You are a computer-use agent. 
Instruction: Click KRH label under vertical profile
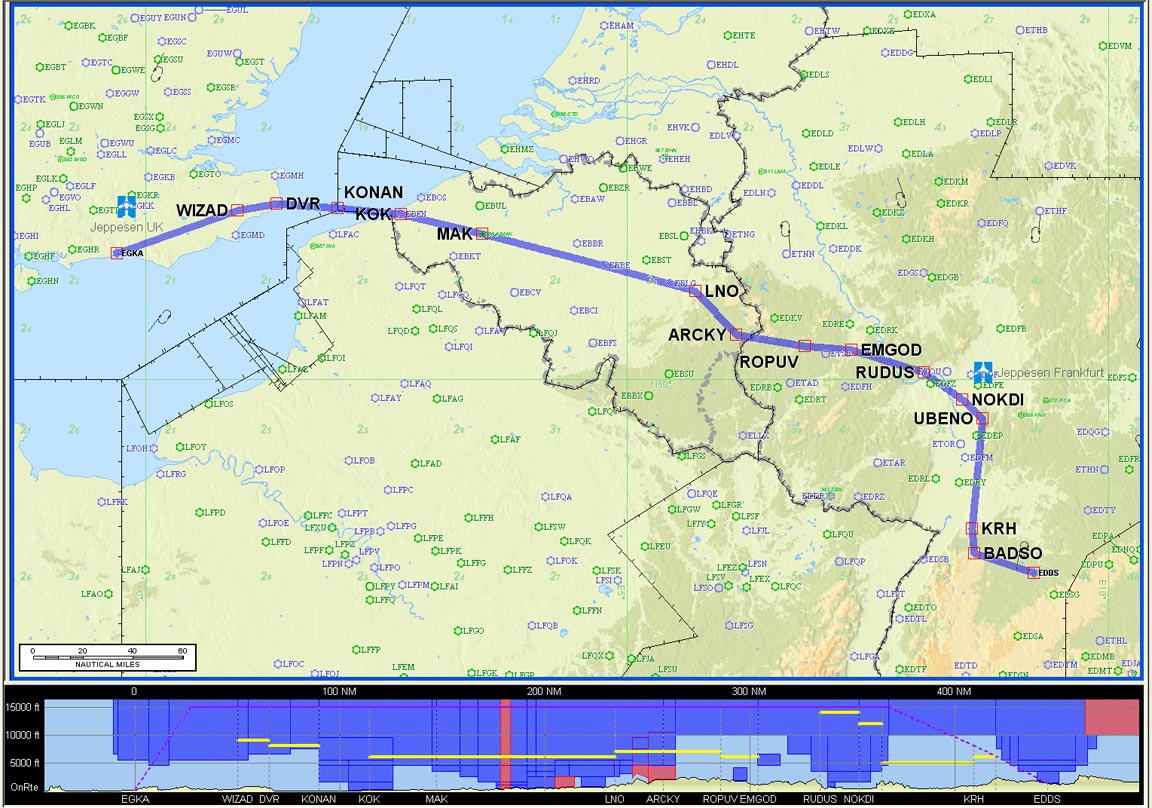pyautogui.click(x=973, y=799)
